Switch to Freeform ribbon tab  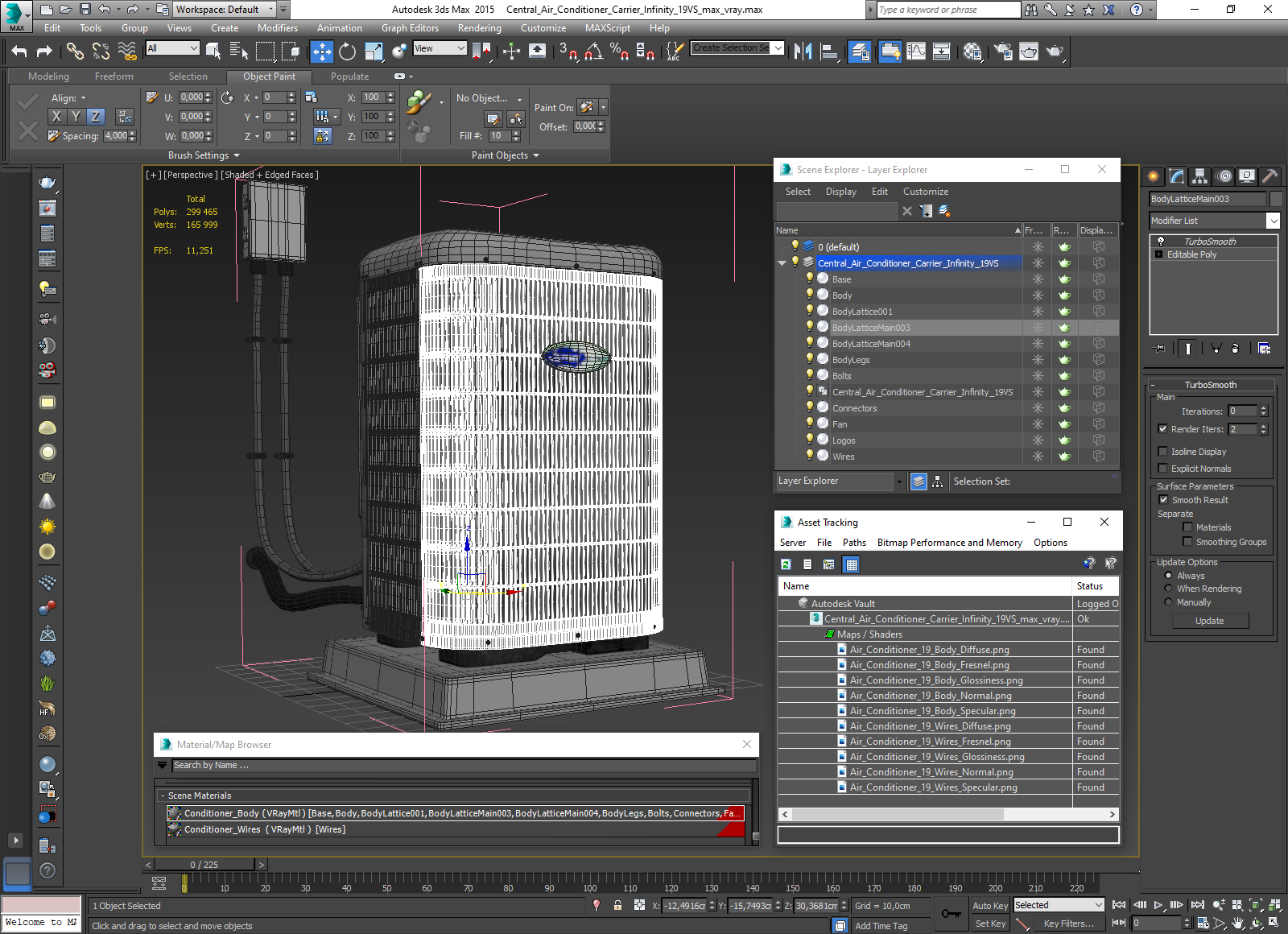click(x=114, y=76)
